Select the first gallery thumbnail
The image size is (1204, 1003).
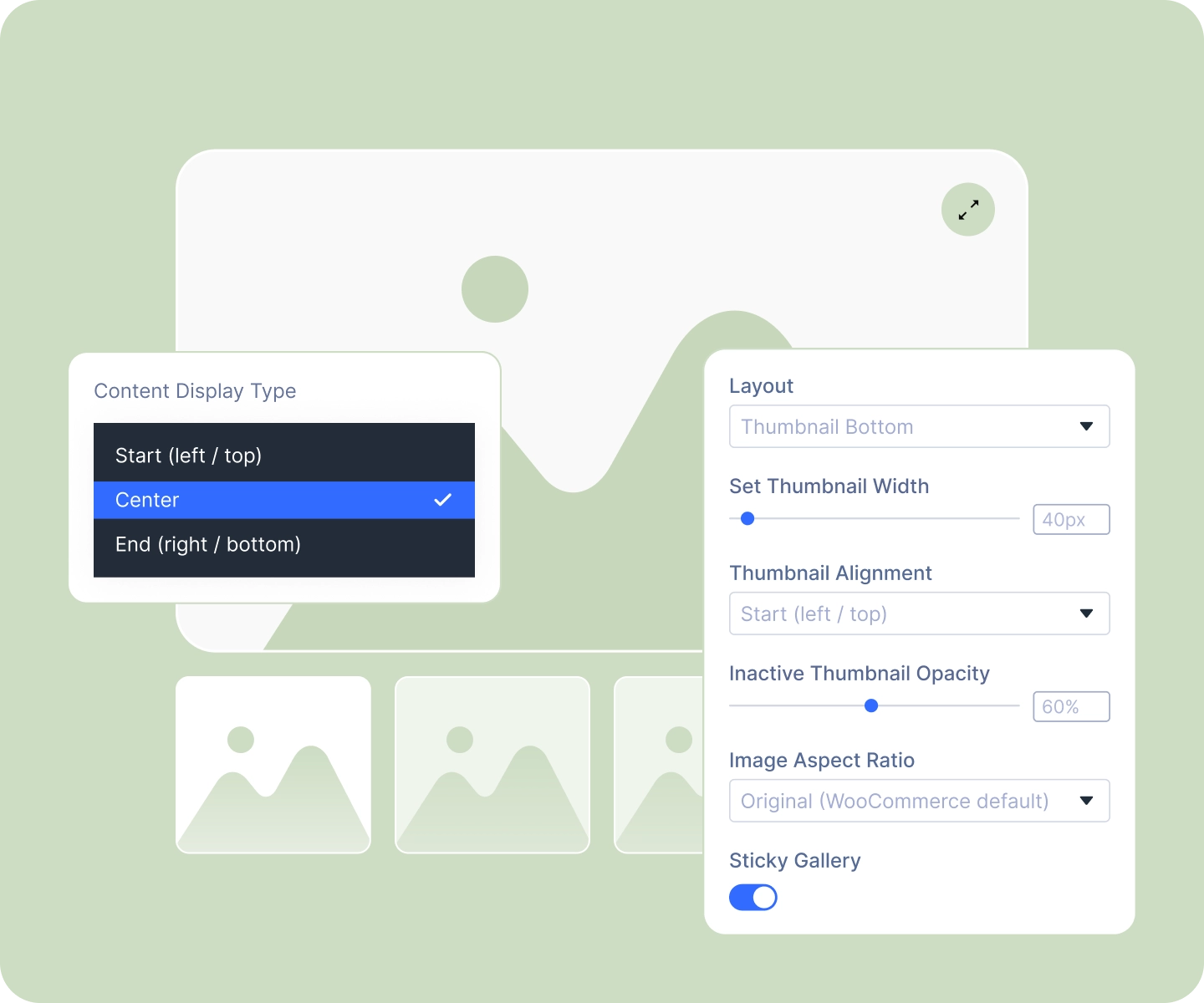pyautogui.click(x=273, y=765)
